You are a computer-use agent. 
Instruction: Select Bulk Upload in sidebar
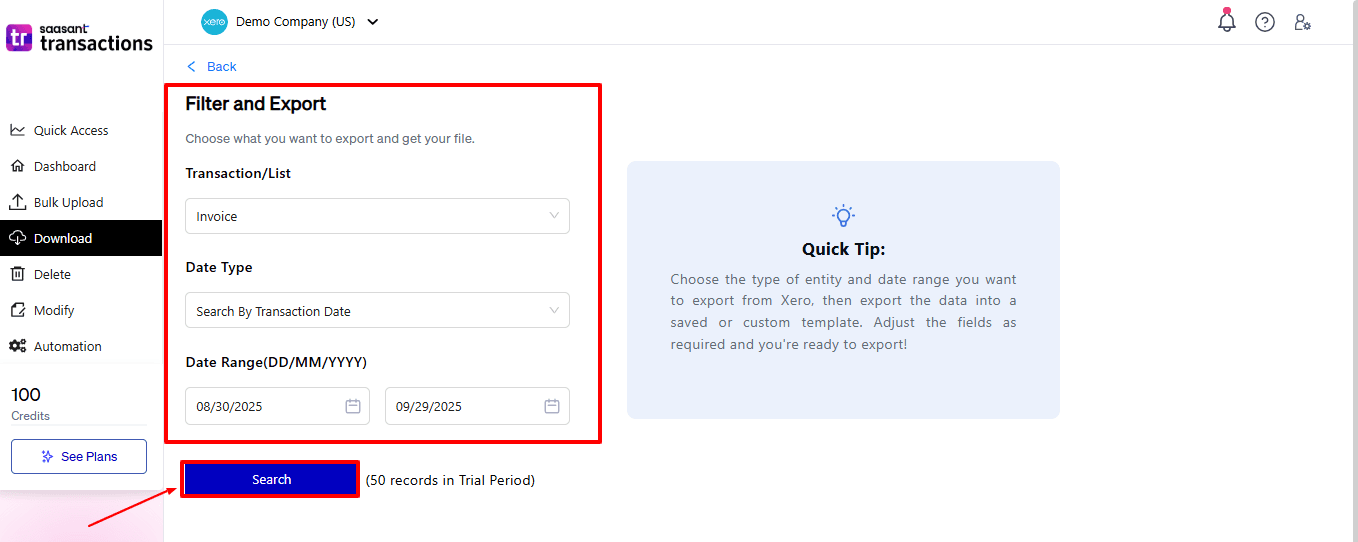click(68, 202)
